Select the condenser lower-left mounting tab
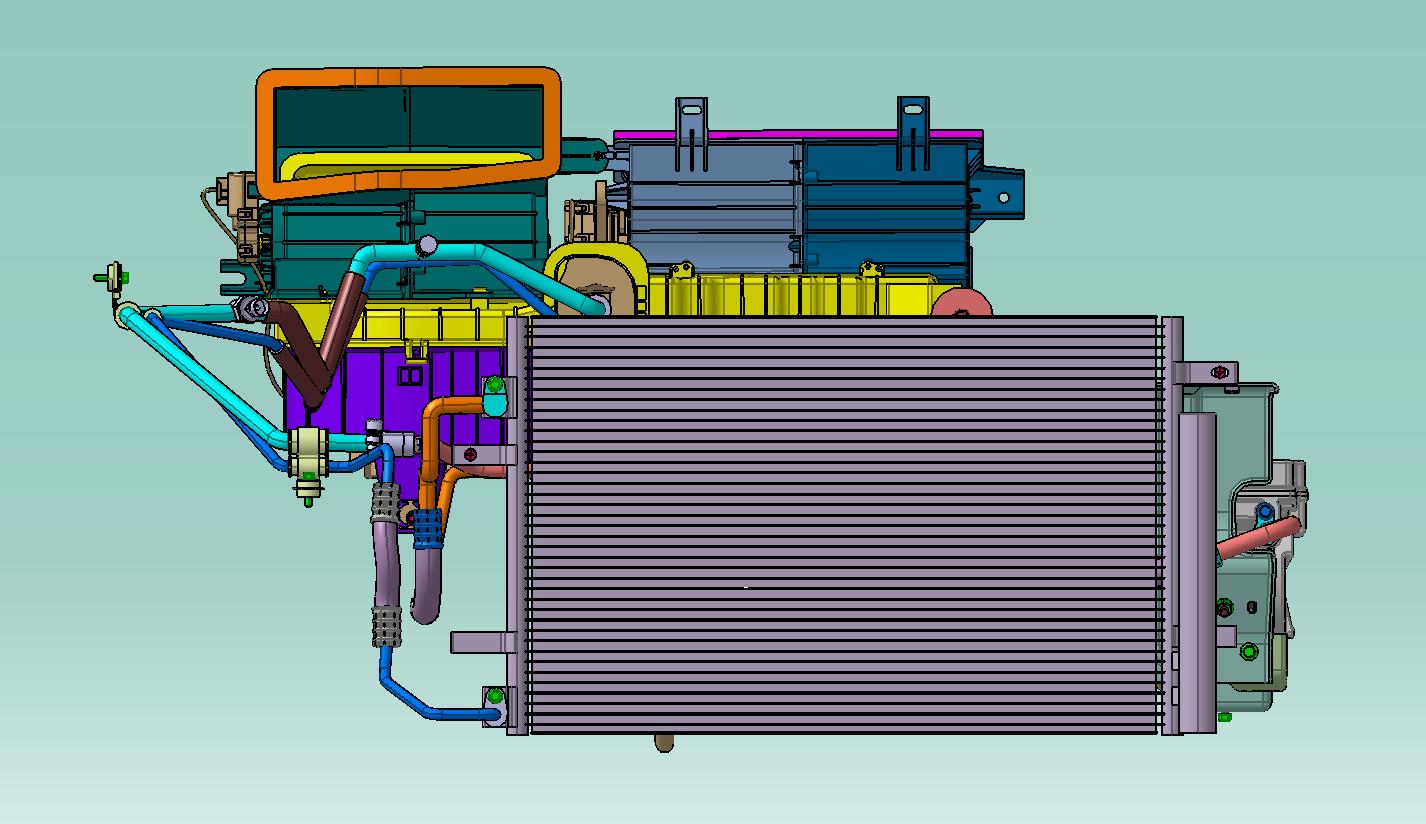1426x824 pixels. [x=482, y=641]
